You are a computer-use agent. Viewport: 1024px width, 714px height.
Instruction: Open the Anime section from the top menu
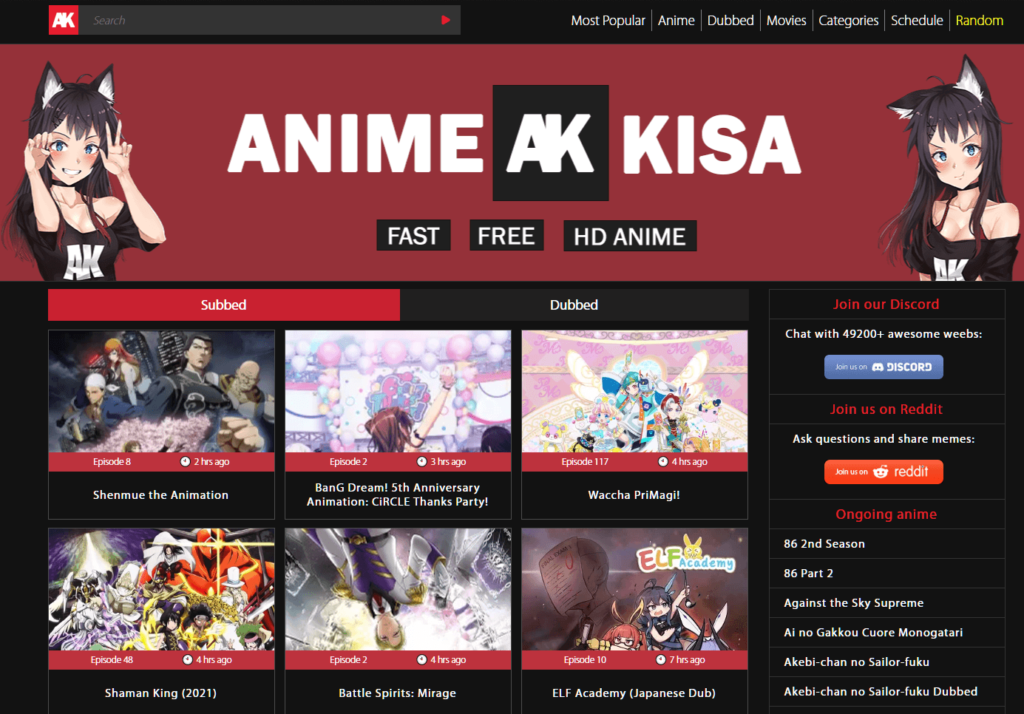pyautogui.click(x=676, y=20)
